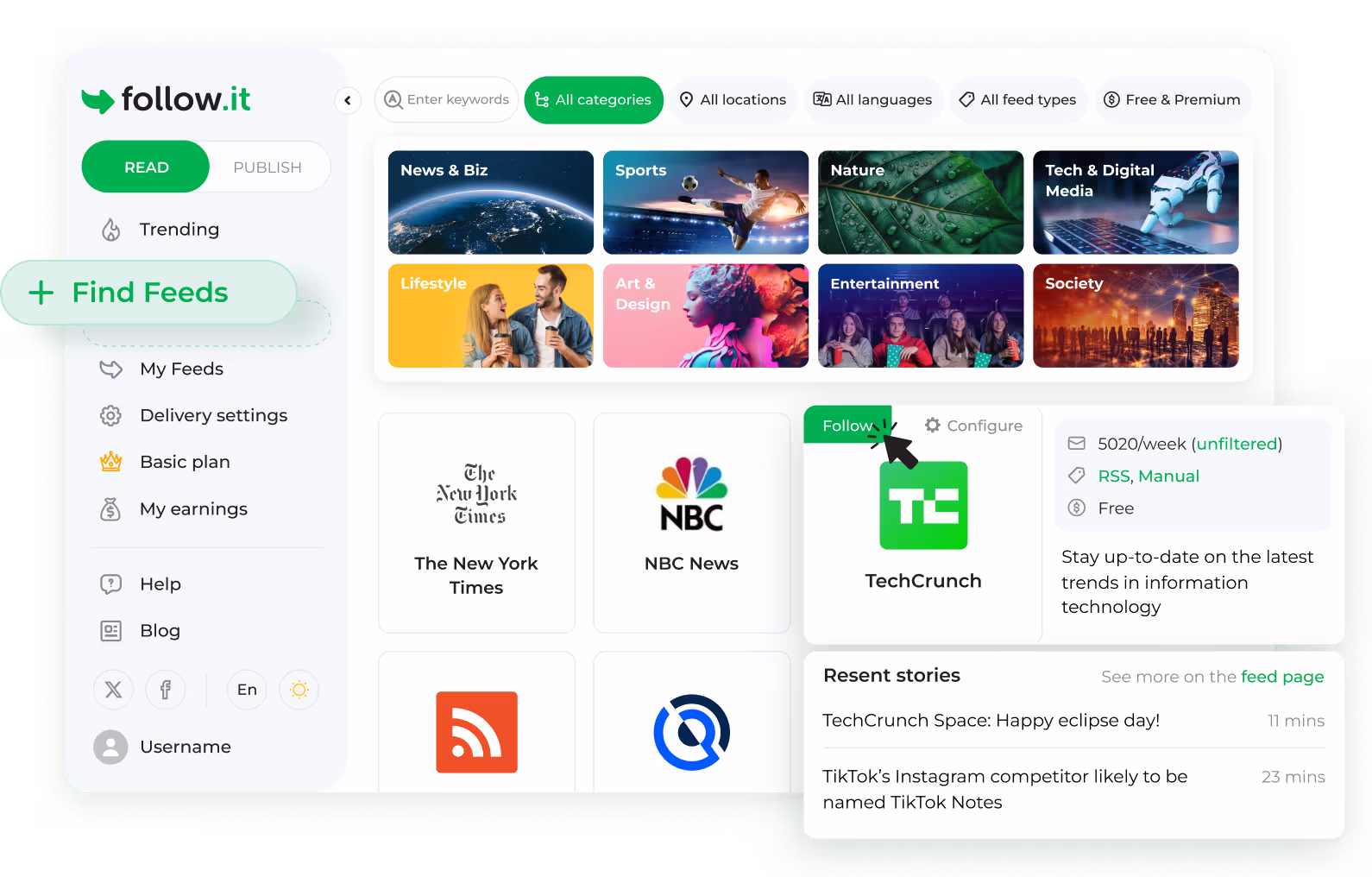Image resolution: width=1372 pixels, height=877 pixels.
Task: Open the Username profile avatar
Action: point(110,747)
